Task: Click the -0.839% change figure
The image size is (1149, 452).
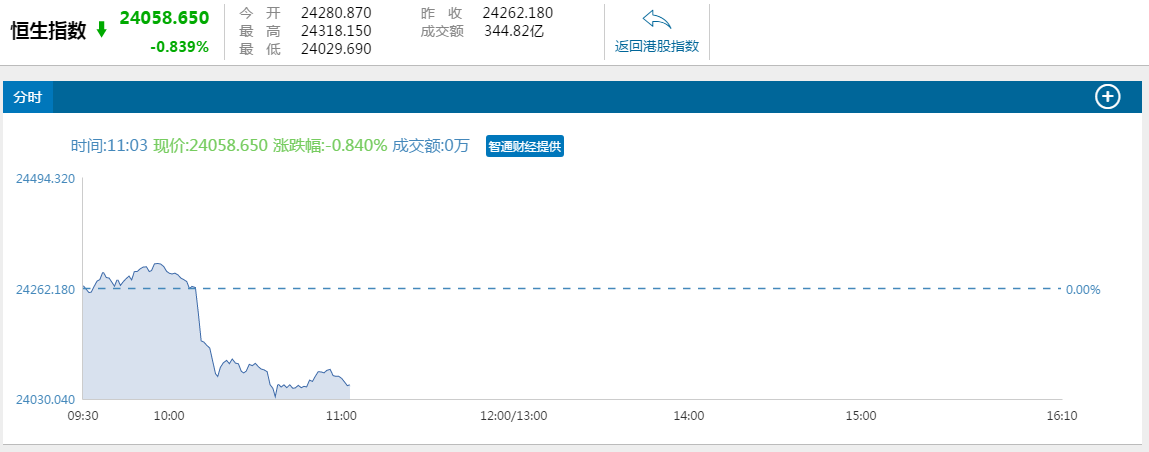Action: click(x=179, y=46)
